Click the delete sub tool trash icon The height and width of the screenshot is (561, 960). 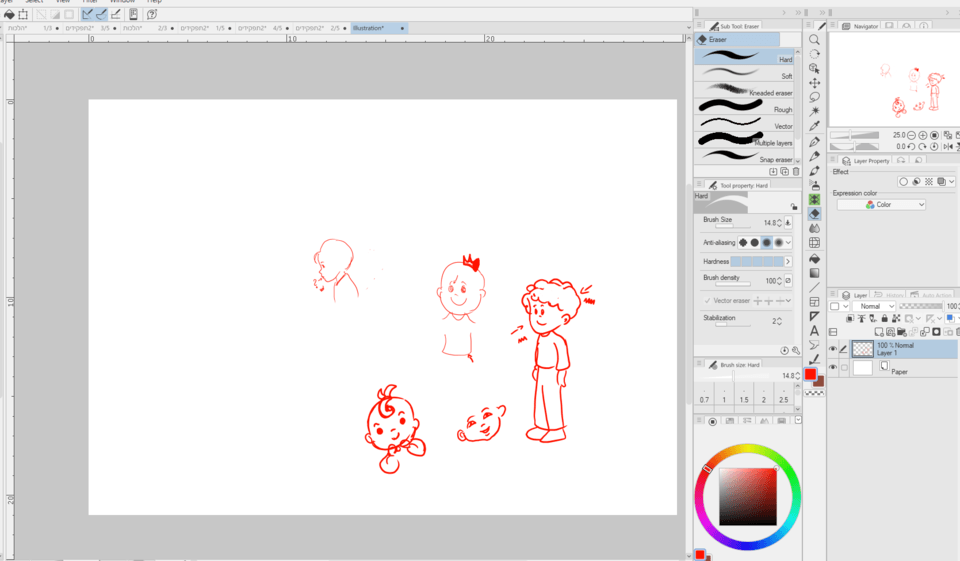(x=796, y=171)
